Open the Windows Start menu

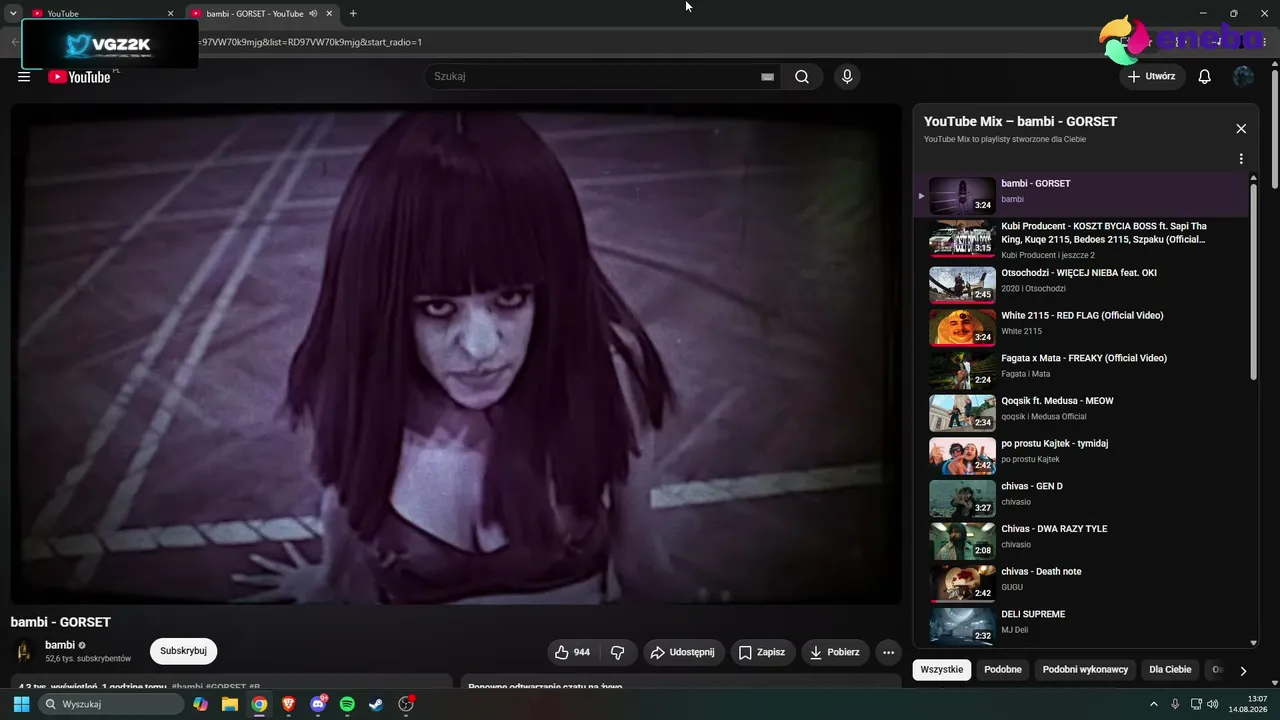click(x=21, y=704)
